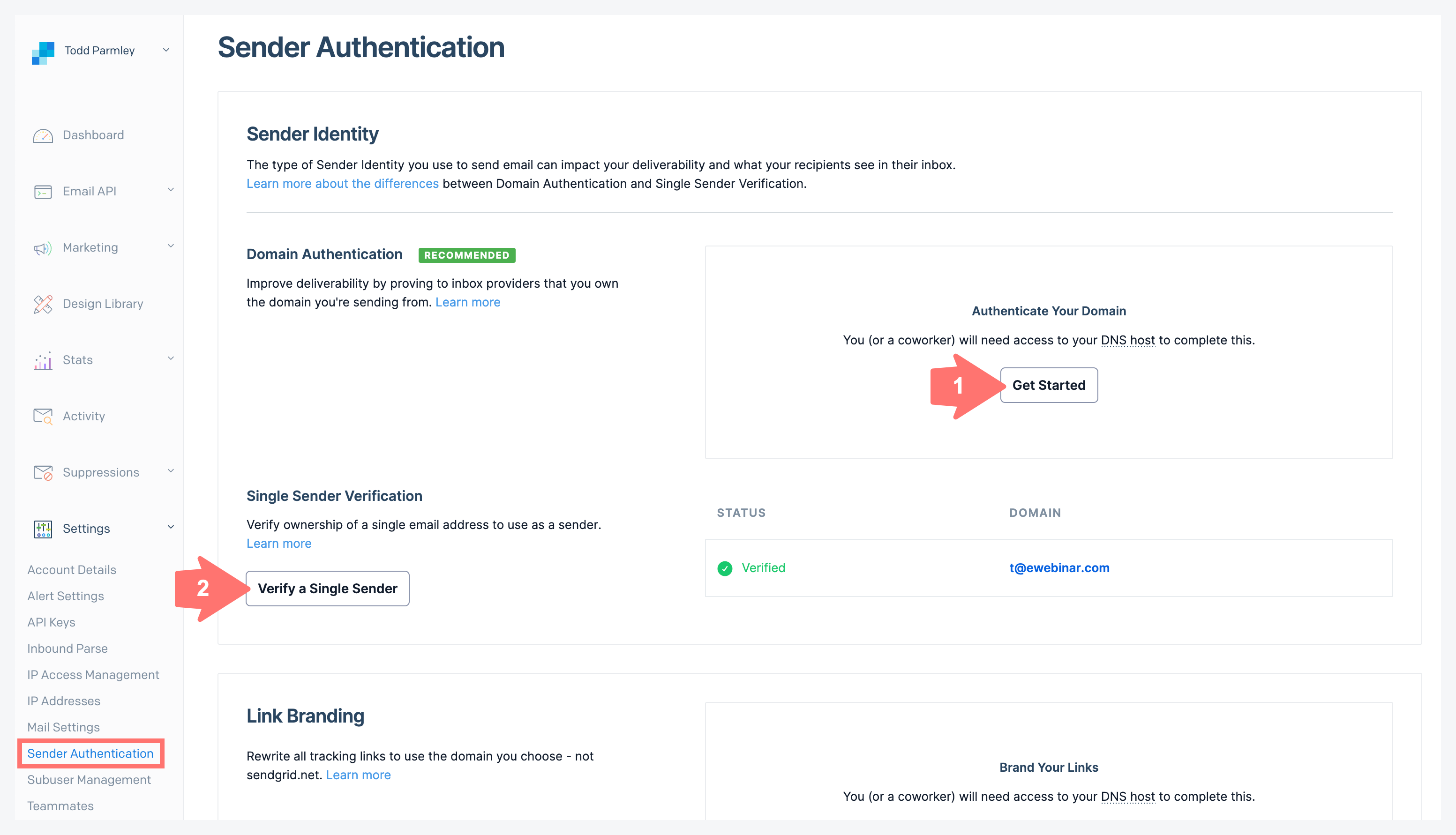Click the Activity envelope search icon
This screenshot has height=835, width=1456.
tap(43, 417)
